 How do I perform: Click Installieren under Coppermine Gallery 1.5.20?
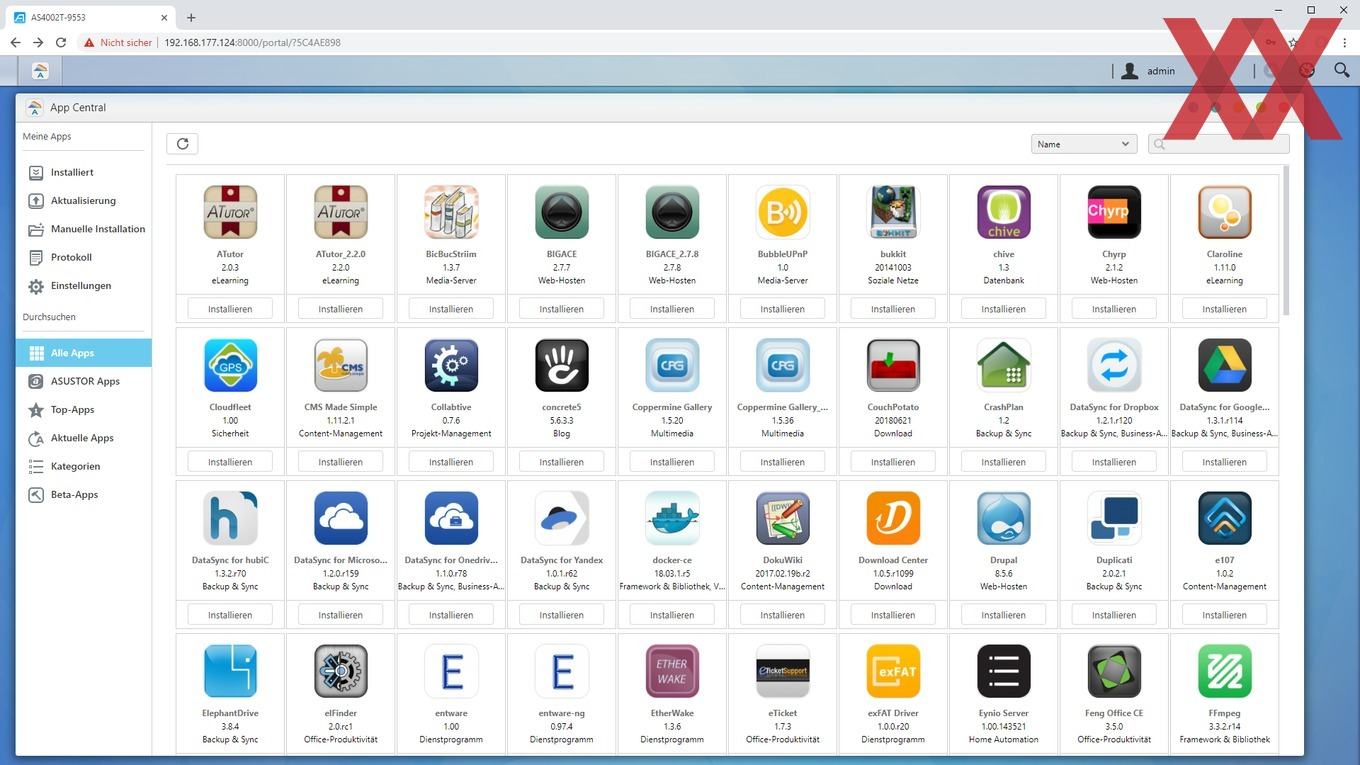(672, 462)
